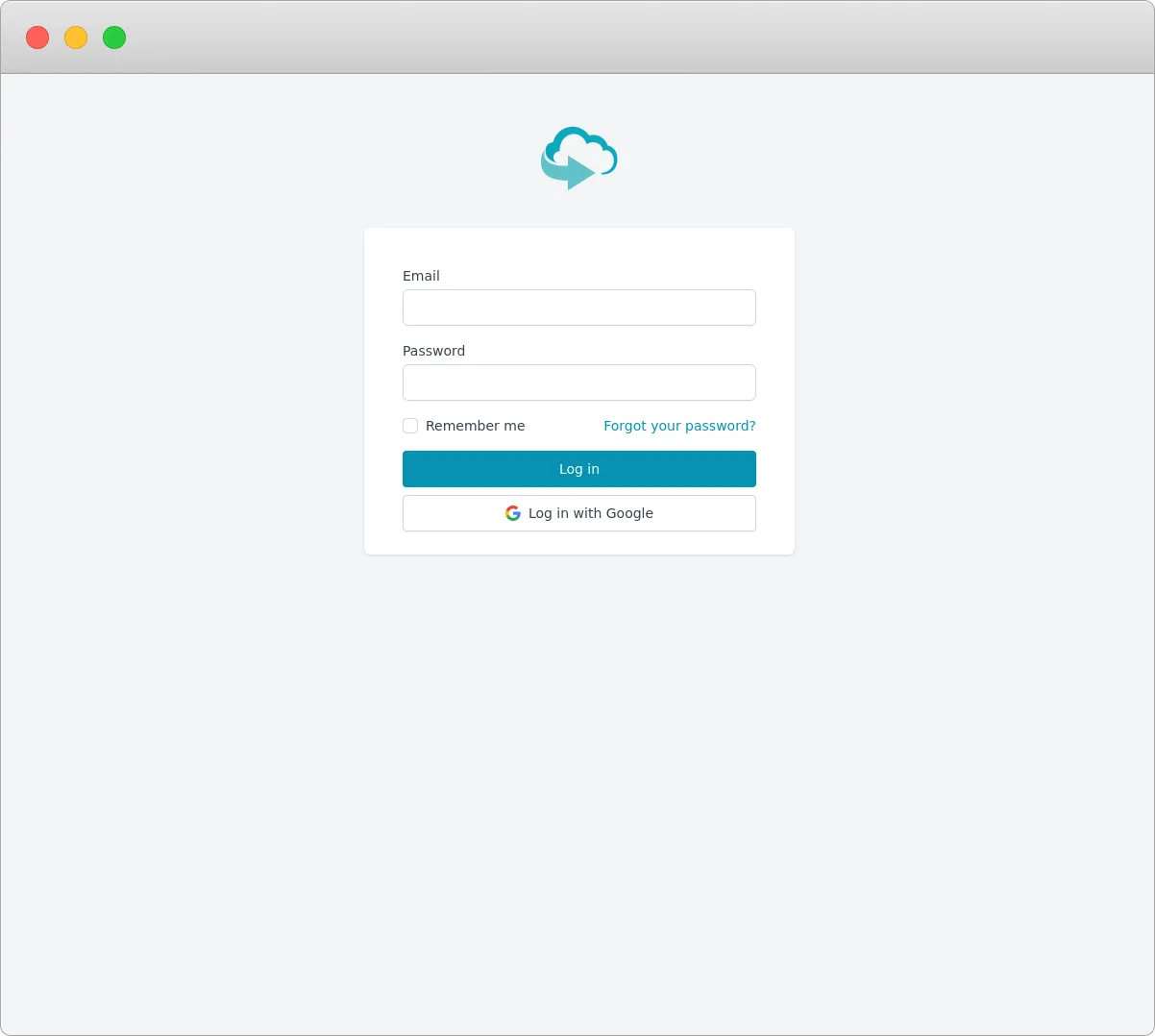Click the Remember me label text

(x=476, y=426)
